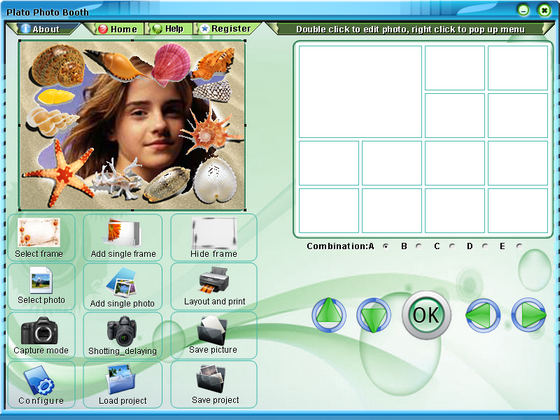Screen dimensions: 560x420
Task: Click the green right arrow button
Action: coord(529,315)
